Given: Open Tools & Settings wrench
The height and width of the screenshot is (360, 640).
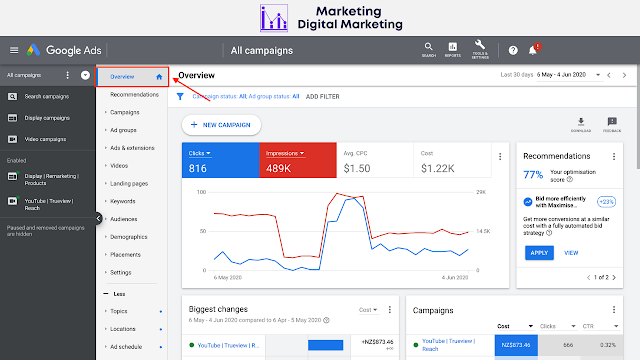Looking at the screenshot, I should coord(480,50).
